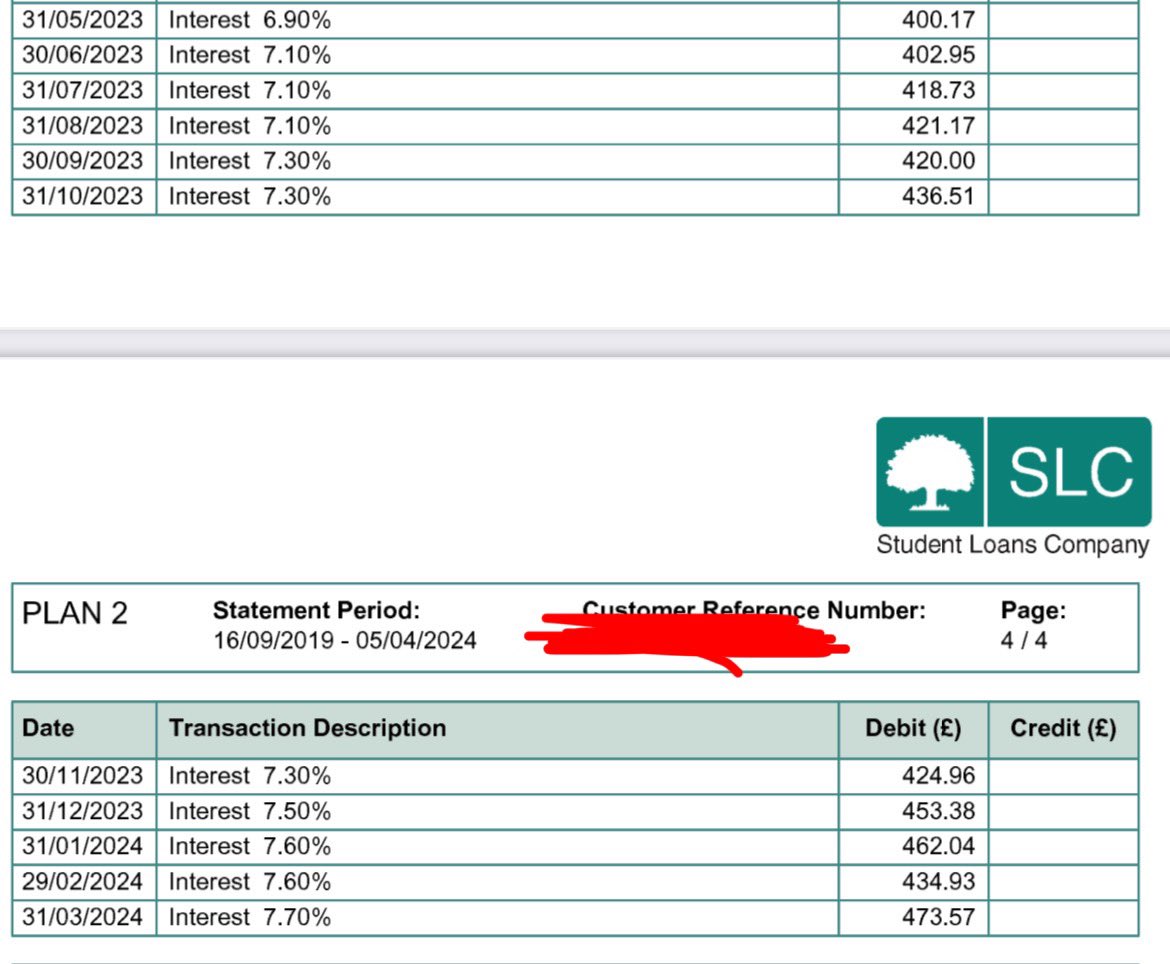The image size is (1170, 964).
Task: Select the date 31/05/2023
Action: pos(82,19)
